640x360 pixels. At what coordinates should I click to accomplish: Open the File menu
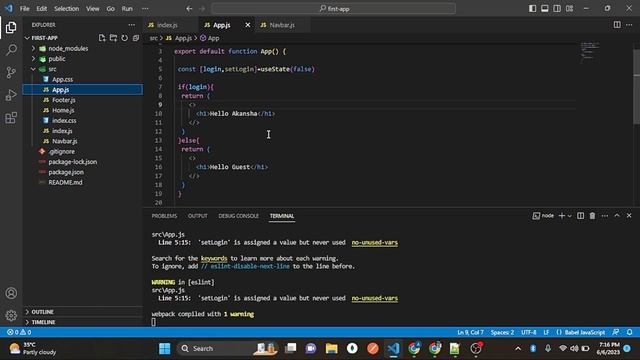coord(24,9)
